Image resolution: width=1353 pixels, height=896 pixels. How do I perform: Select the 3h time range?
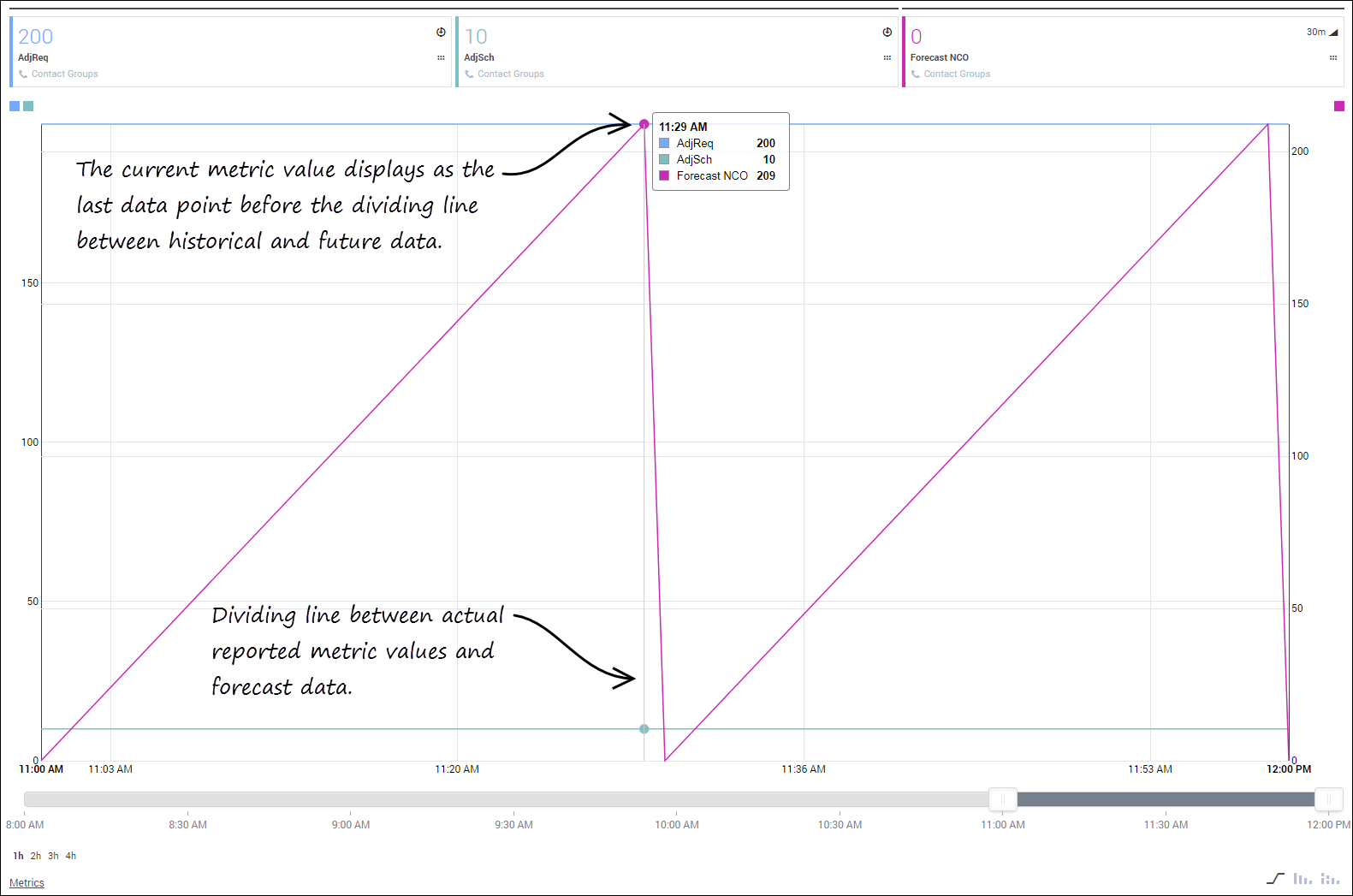[53, 856]
